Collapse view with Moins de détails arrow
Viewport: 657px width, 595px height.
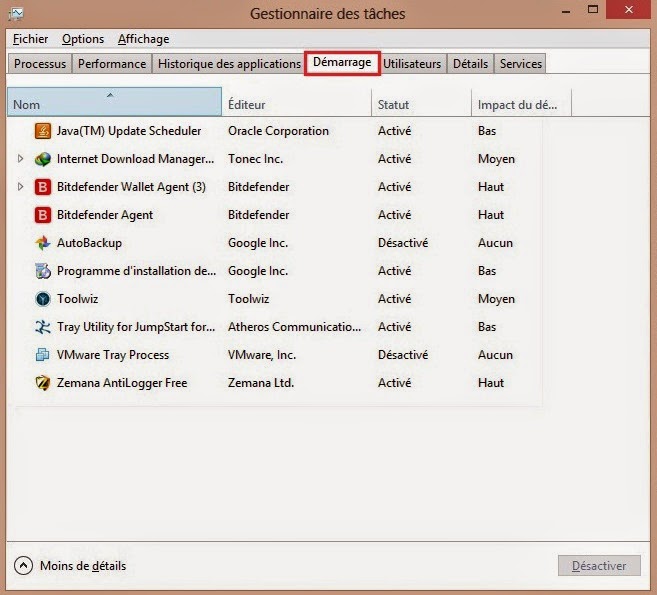(x=23, y=566)
